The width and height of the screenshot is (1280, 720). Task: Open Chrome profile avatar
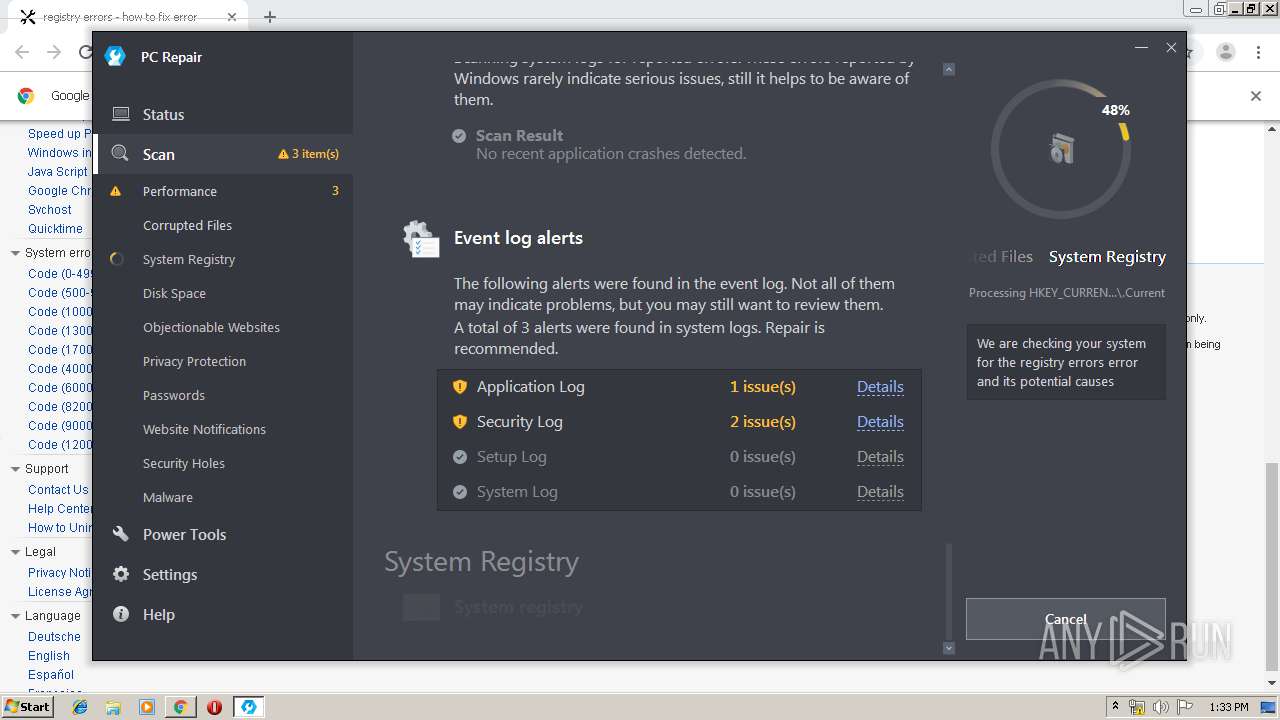click(1226, 52)
